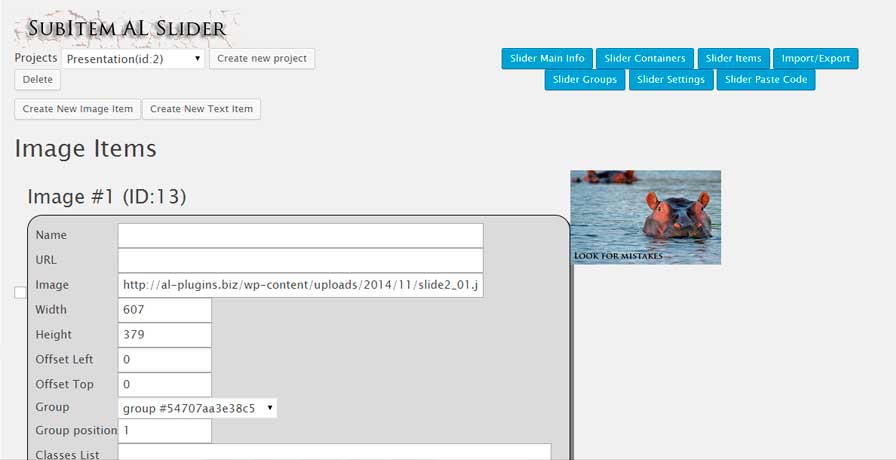Click the SubItem AL Slider logo
This screenshot has height=460, width=896.
[x=126, y=28]
